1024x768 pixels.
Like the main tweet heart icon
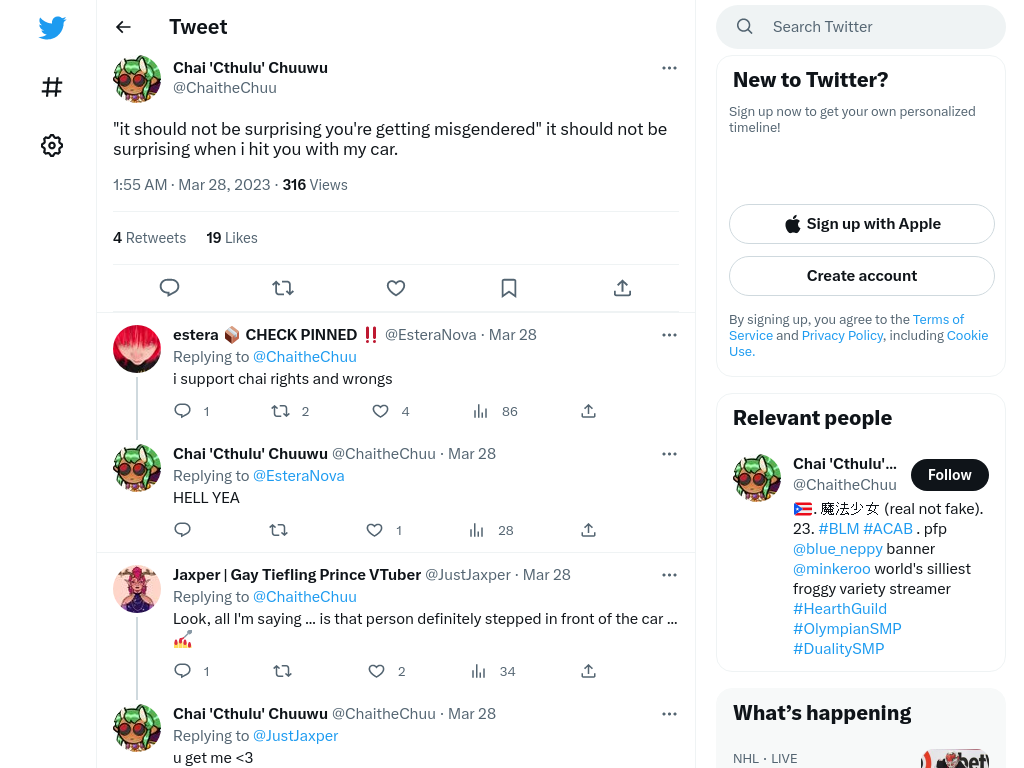click(396, 288)
